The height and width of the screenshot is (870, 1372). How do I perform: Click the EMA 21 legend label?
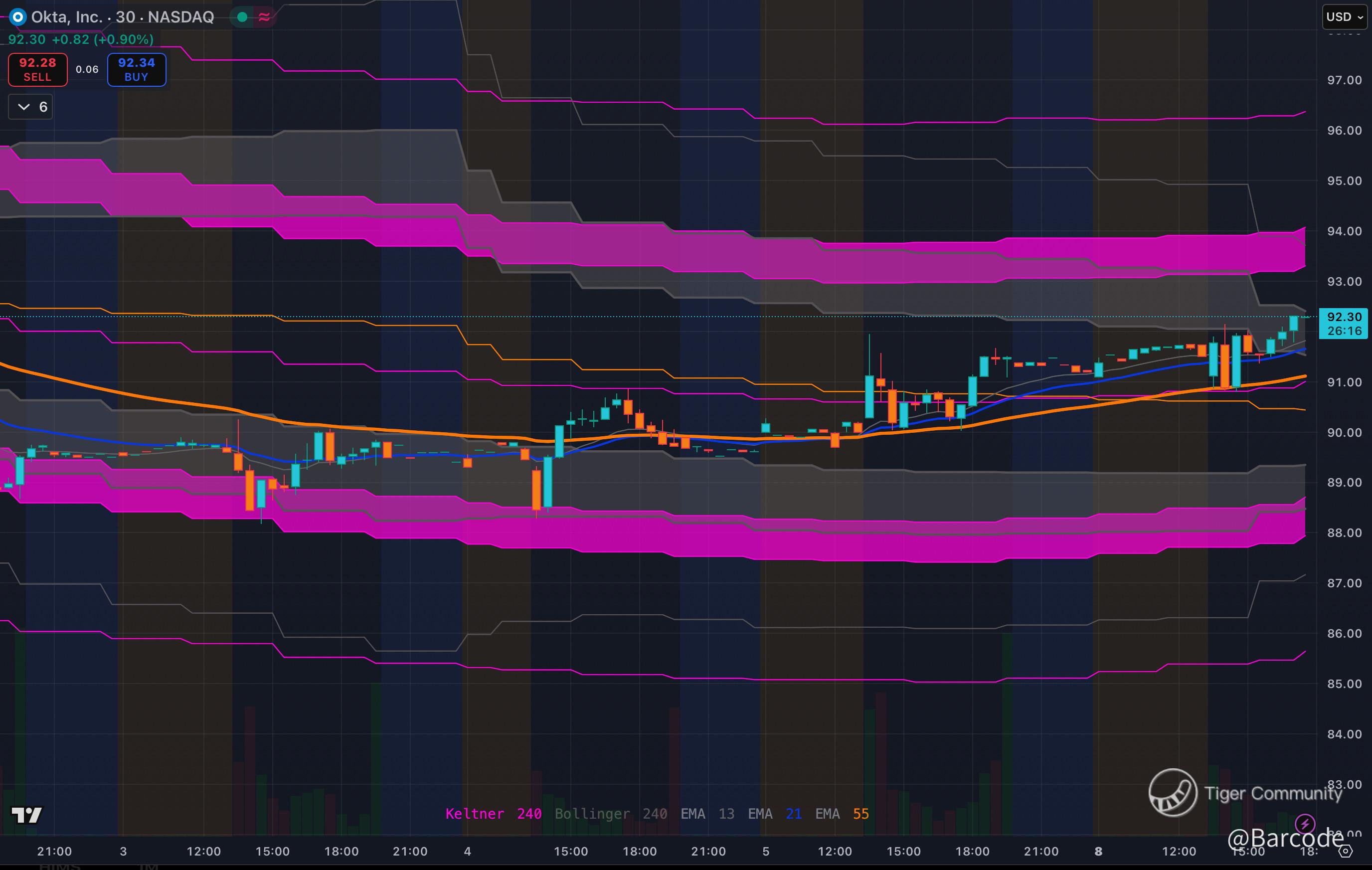coord(774,814)
